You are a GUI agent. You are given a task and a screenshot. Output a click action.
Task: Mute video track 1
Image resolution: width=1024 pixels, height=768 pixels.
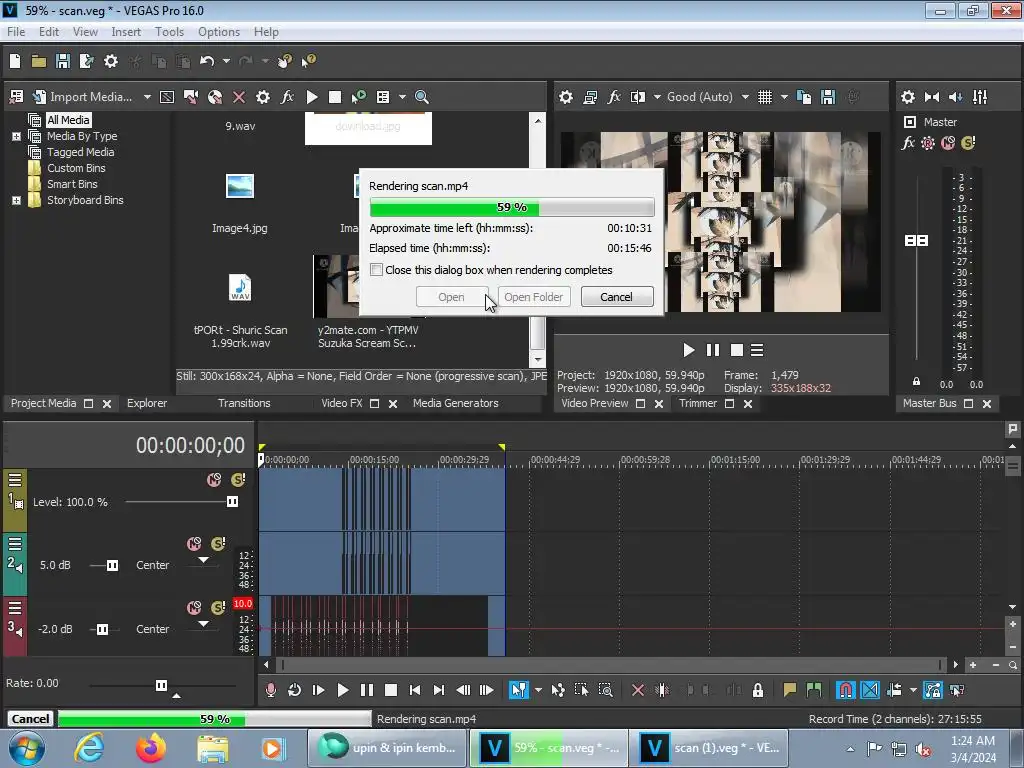point(213,480)
